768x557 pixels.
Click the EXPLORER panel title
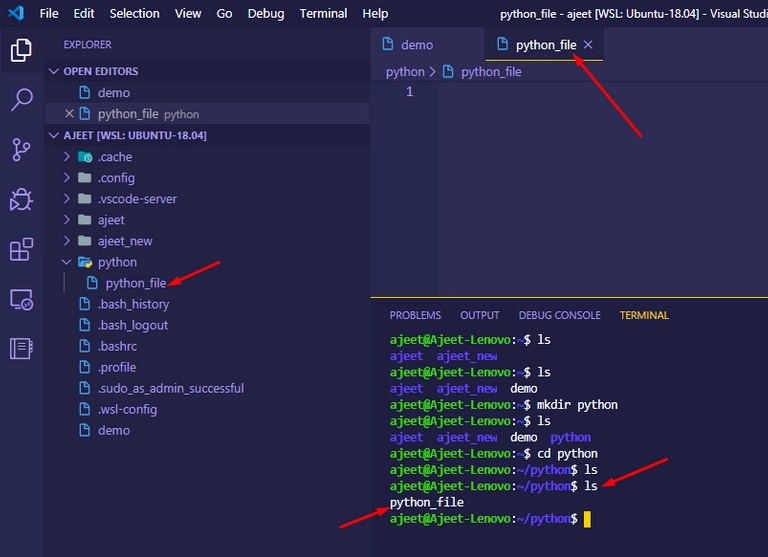88,45
